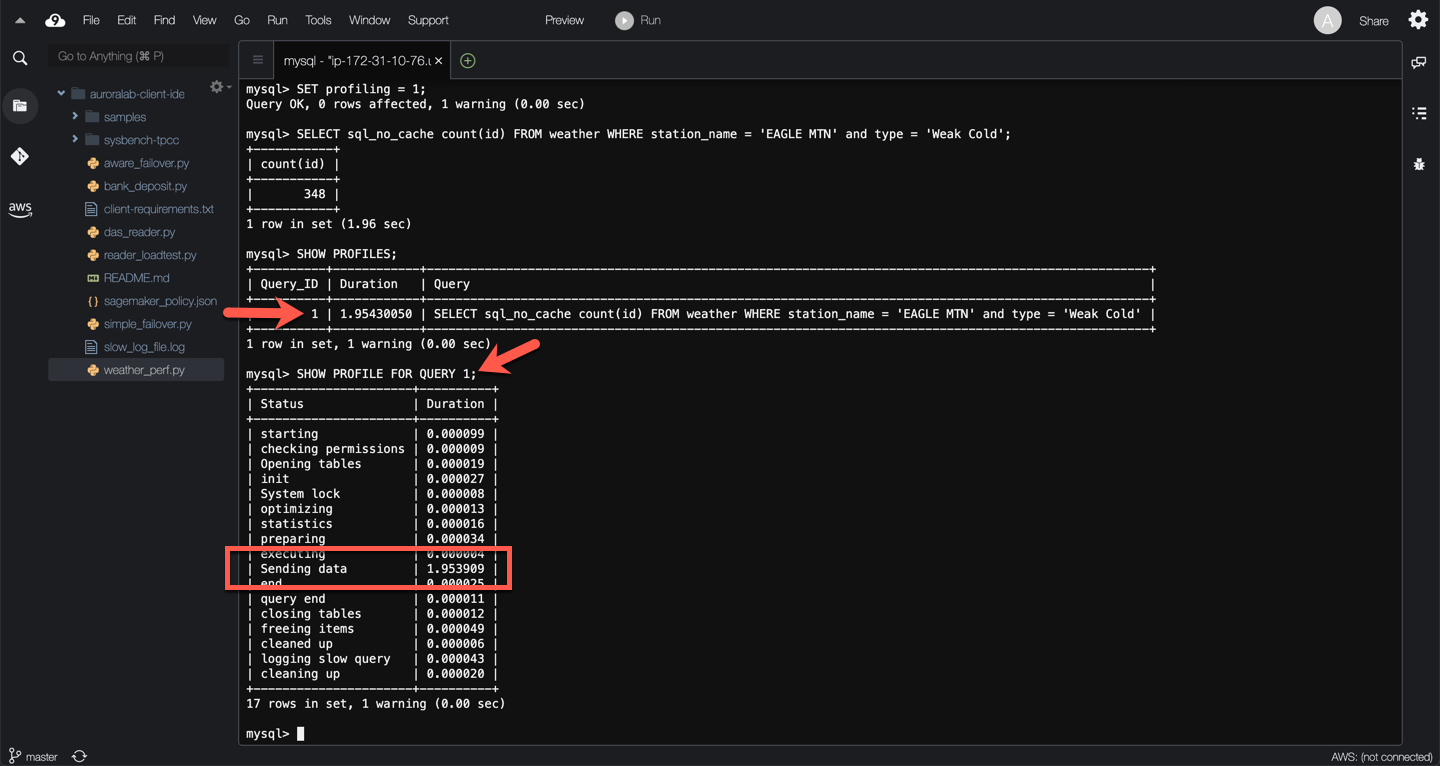The height and width of the screenshot is (766, 1440).
Task: Open the search panel magnifier icon
Action: point(20,58)
